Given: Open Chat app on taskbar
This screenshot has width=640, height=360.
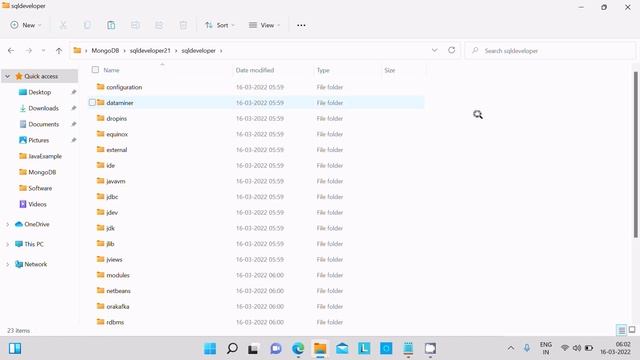Looking at the screenshot, I should pos(276,349).
